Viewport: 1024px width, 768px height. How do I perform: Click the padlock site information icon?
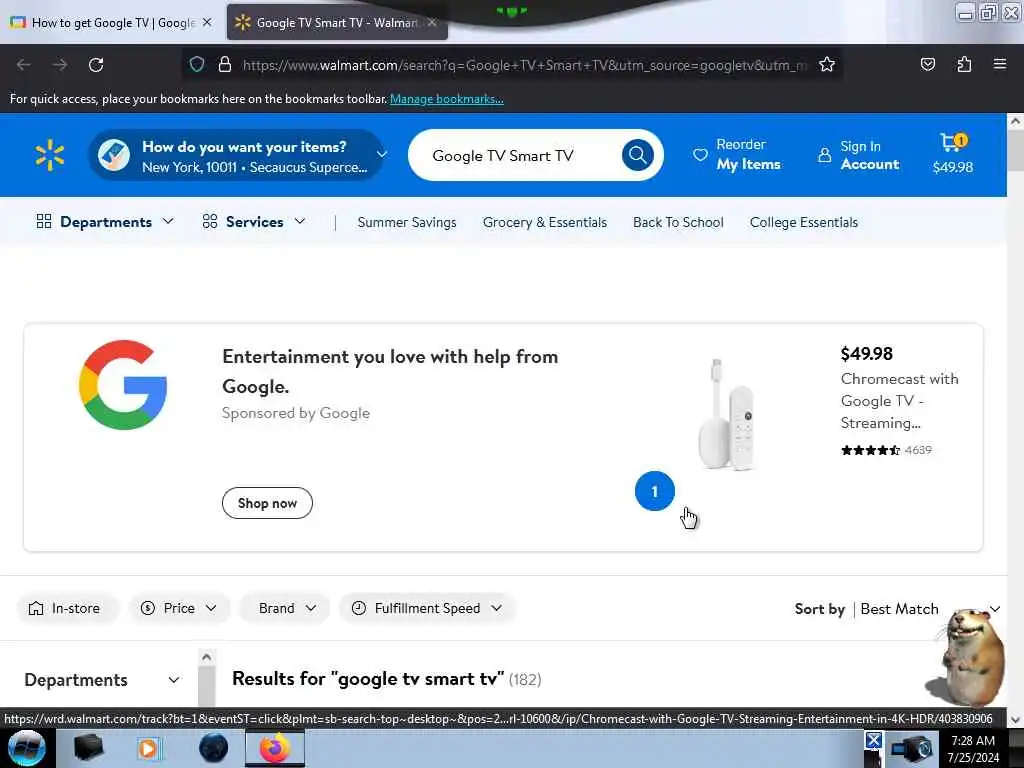pos(225,64)
